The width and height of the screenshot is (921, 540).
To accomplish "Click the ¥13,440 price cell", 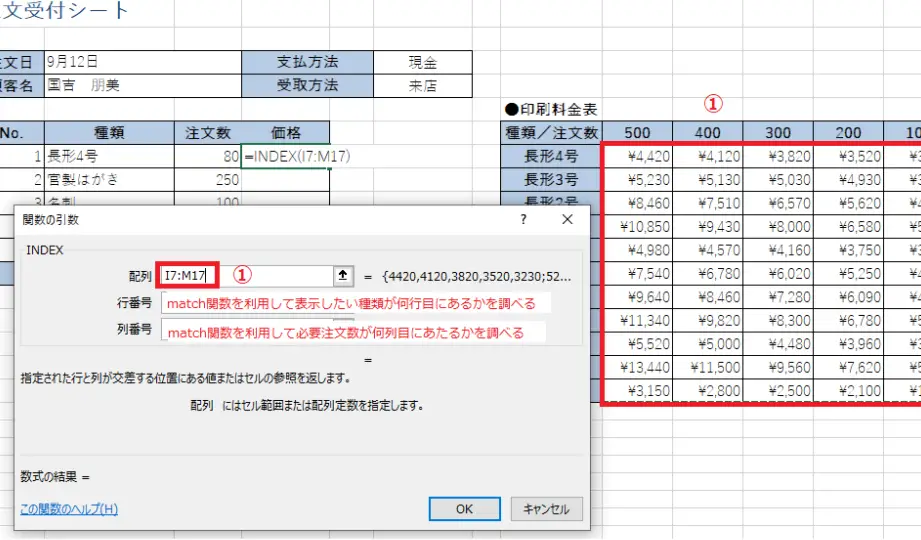I will (636, 367).
